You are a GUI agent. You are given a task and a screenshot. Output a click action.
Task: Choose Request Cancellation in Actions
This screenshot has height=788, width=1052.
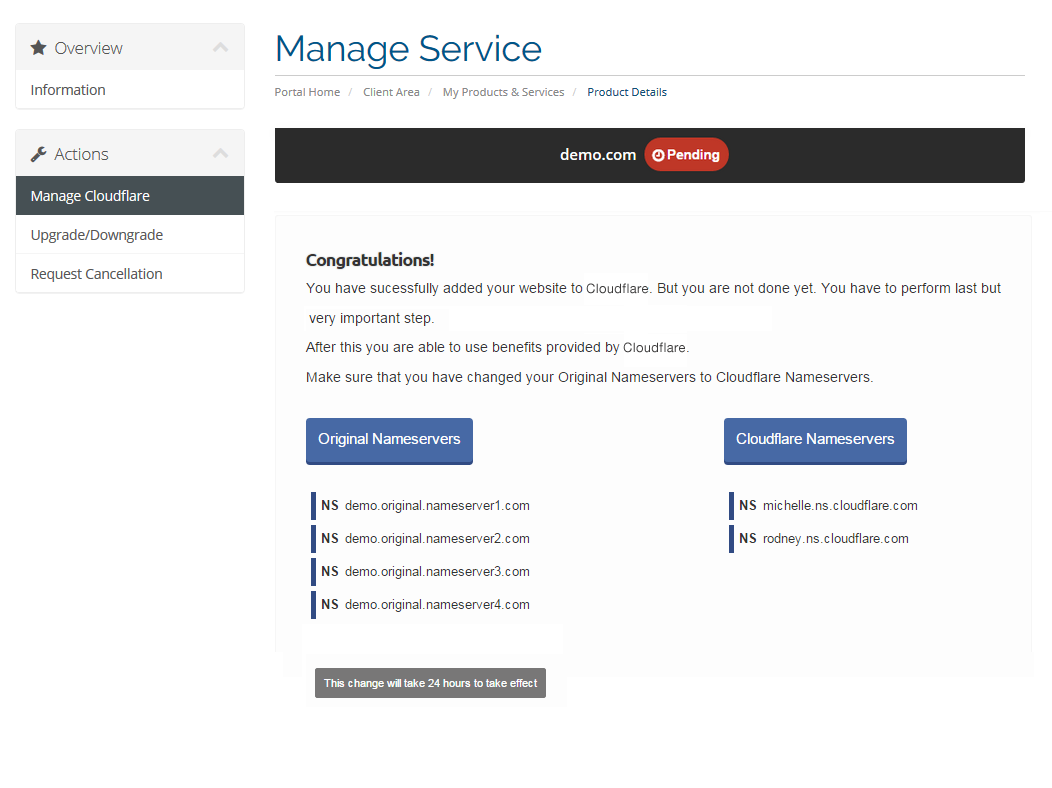[96, 274]
